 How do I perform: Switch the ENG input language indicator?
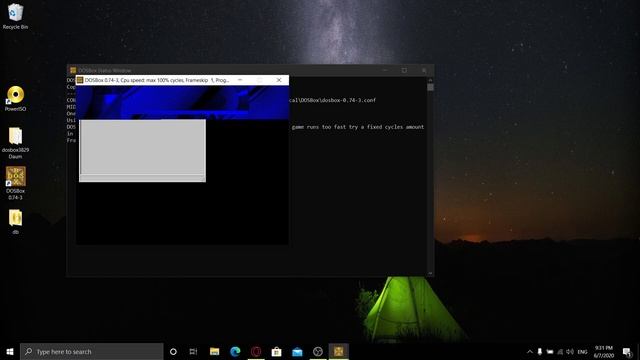tap(582, 351)
